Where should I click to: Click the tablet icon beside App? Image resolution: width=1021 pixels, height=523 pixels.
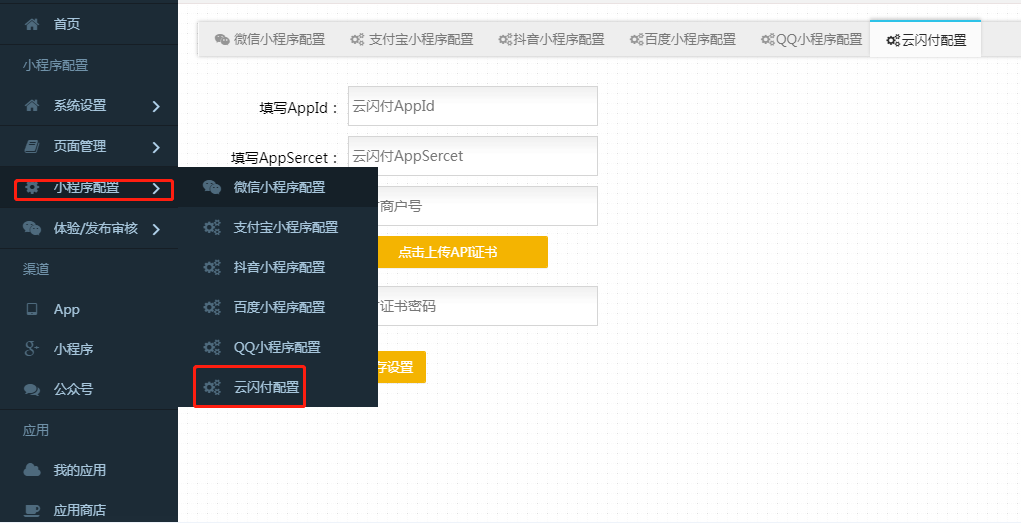click(x=31, y=309)
